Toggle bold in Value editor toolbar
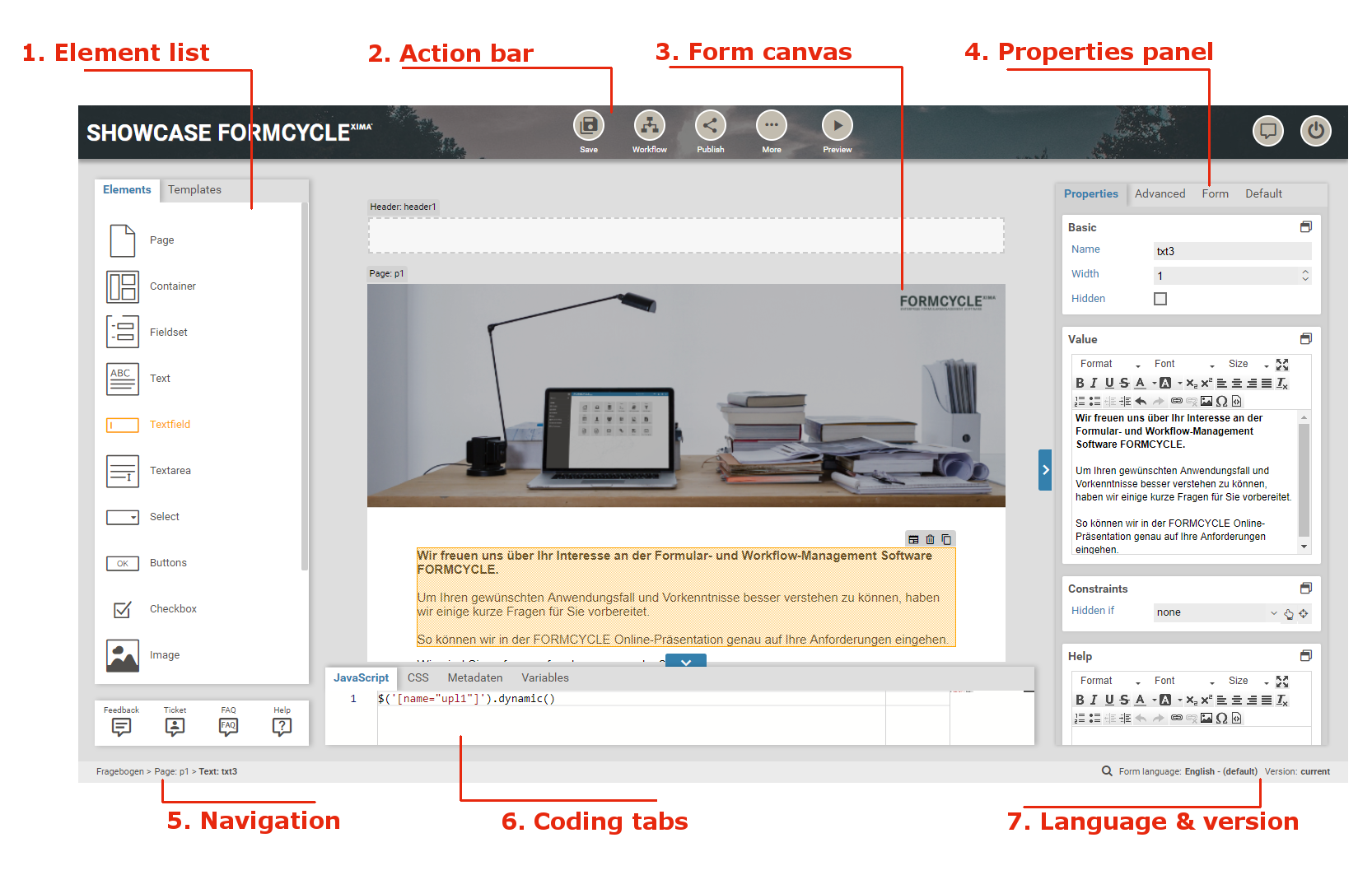Viewport: 1372px width, 889px height. (1080, 383)
